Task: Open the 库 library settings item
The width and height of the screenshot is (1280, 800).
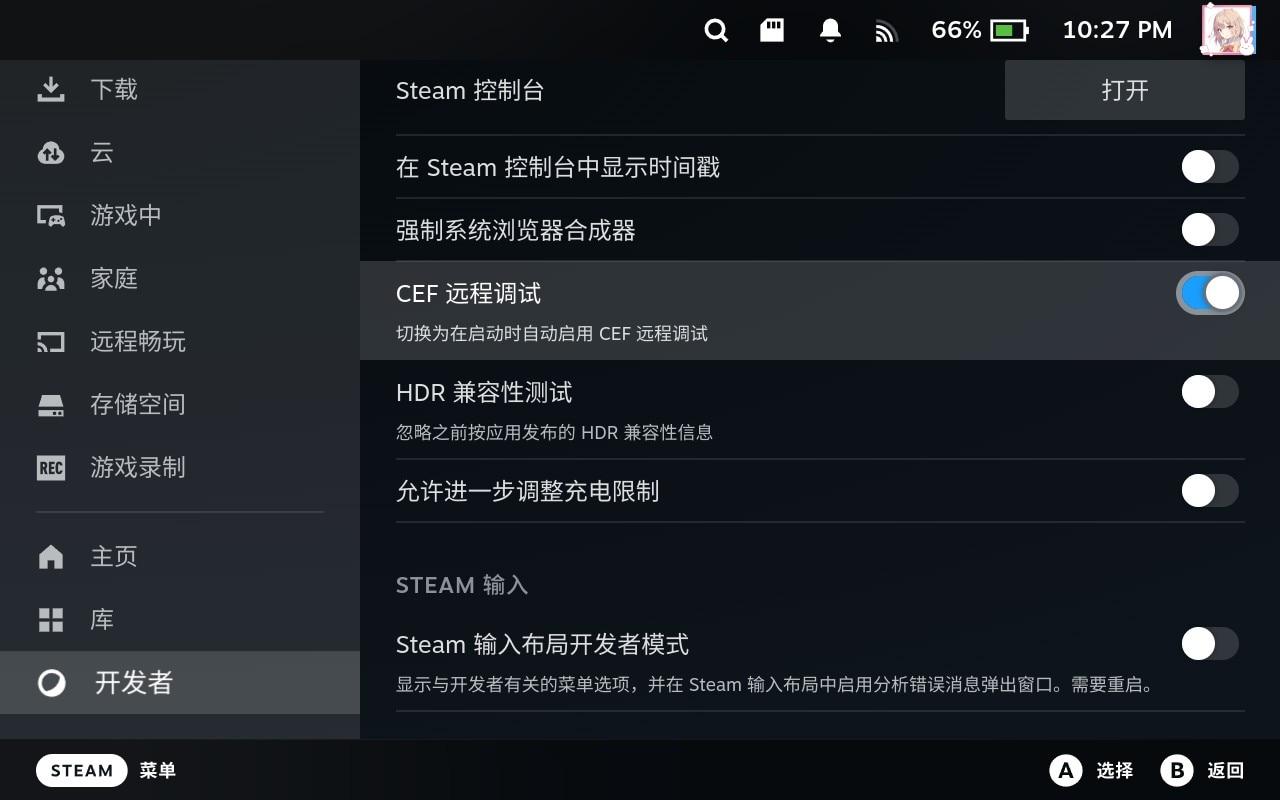Action: pos(102,620)
